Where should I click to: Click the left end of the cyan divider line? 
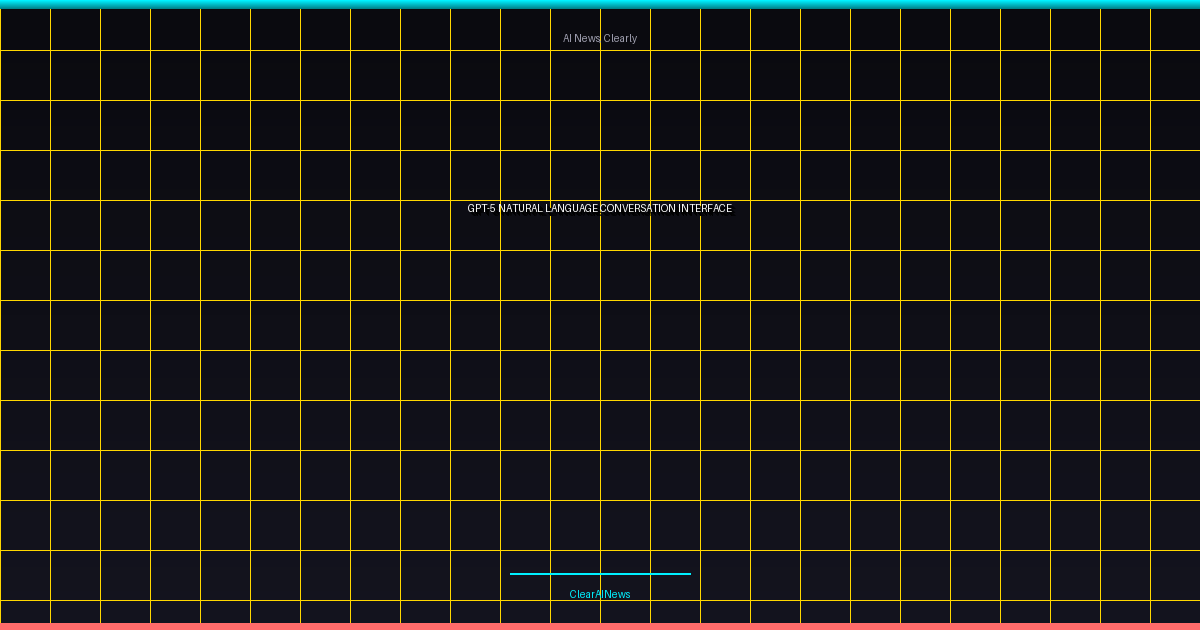pos(512,574)
